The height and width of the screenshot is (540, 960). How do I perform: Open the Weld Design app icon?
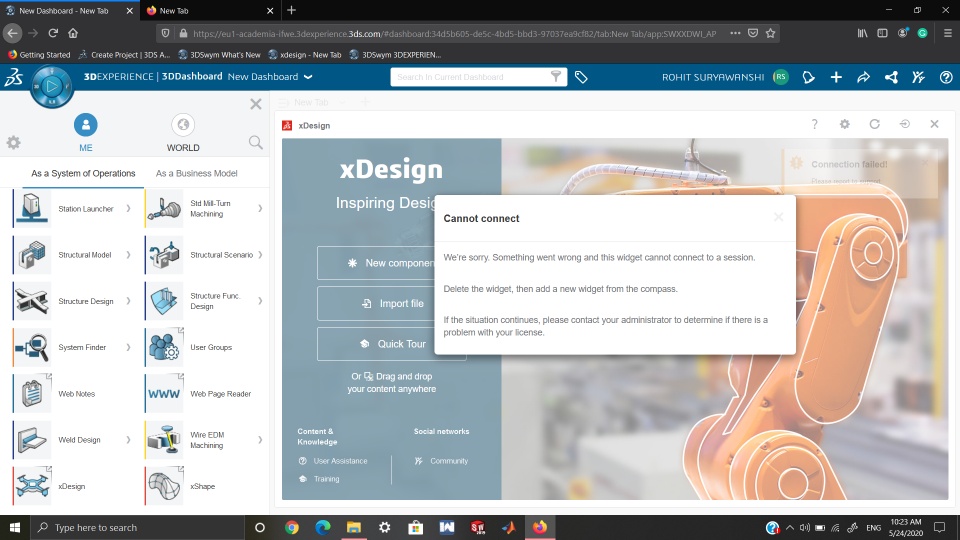pos(32,440)
